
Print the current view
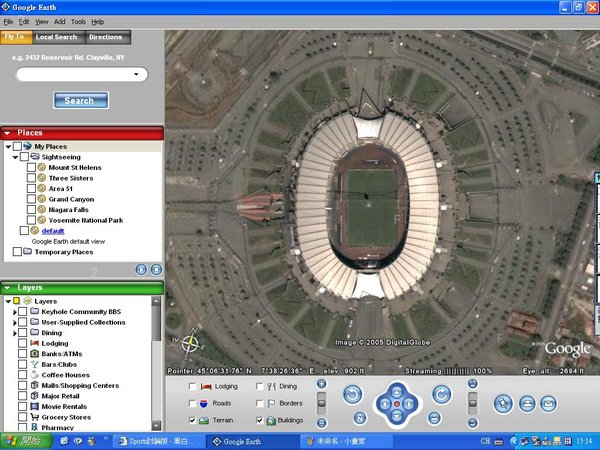pyautogui.click(x=527, y=404)
